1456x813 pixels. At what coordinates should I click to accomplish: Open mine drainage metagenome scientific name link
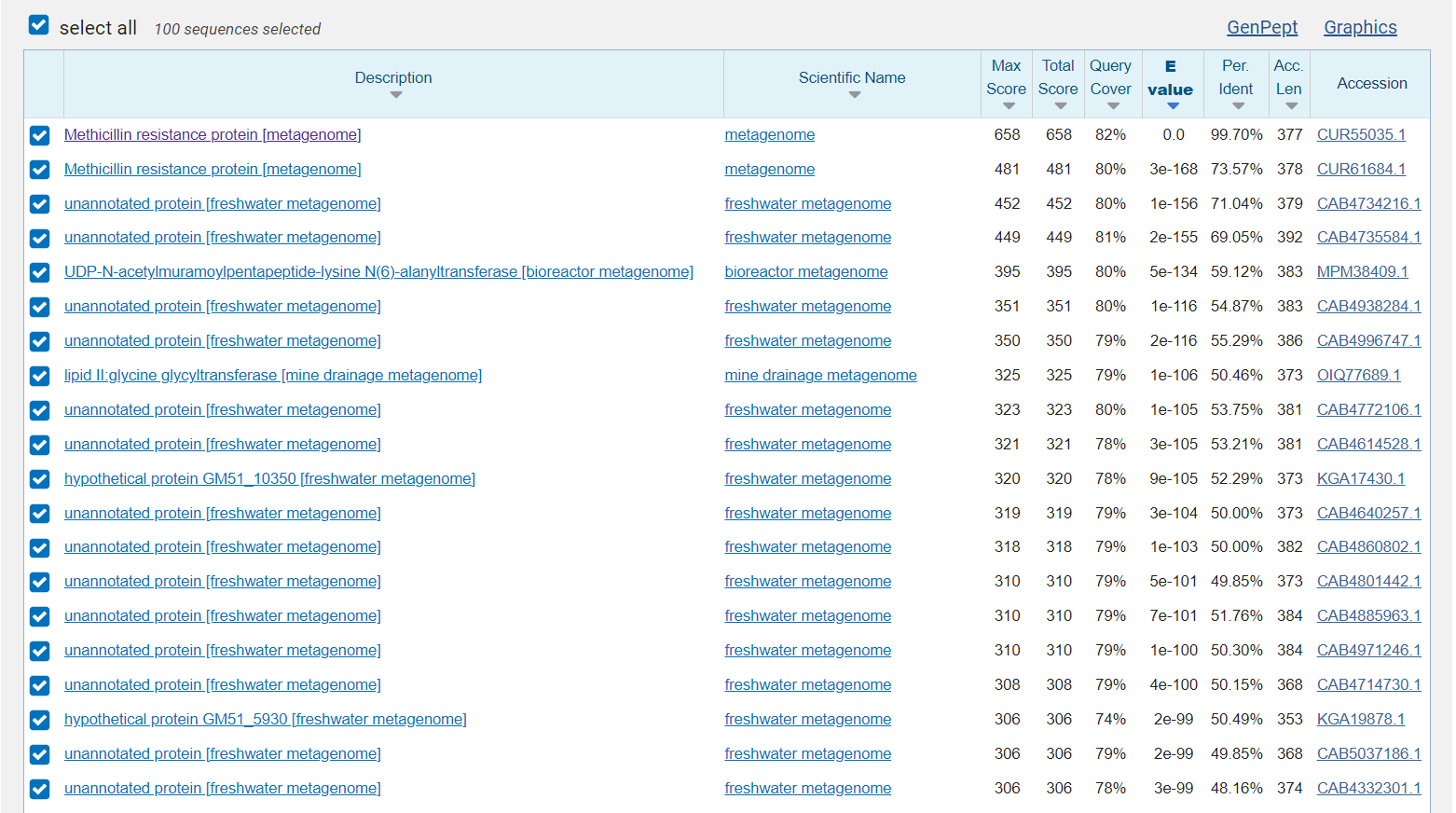821,375
